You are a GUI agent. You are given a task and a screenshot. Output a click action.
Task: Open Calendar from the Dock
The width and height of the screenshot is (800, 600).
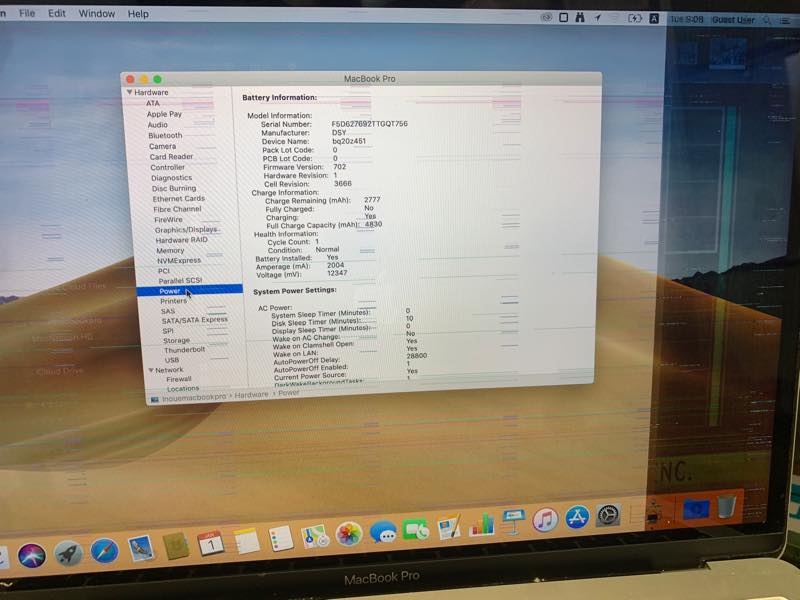click(x=211, y=543)
